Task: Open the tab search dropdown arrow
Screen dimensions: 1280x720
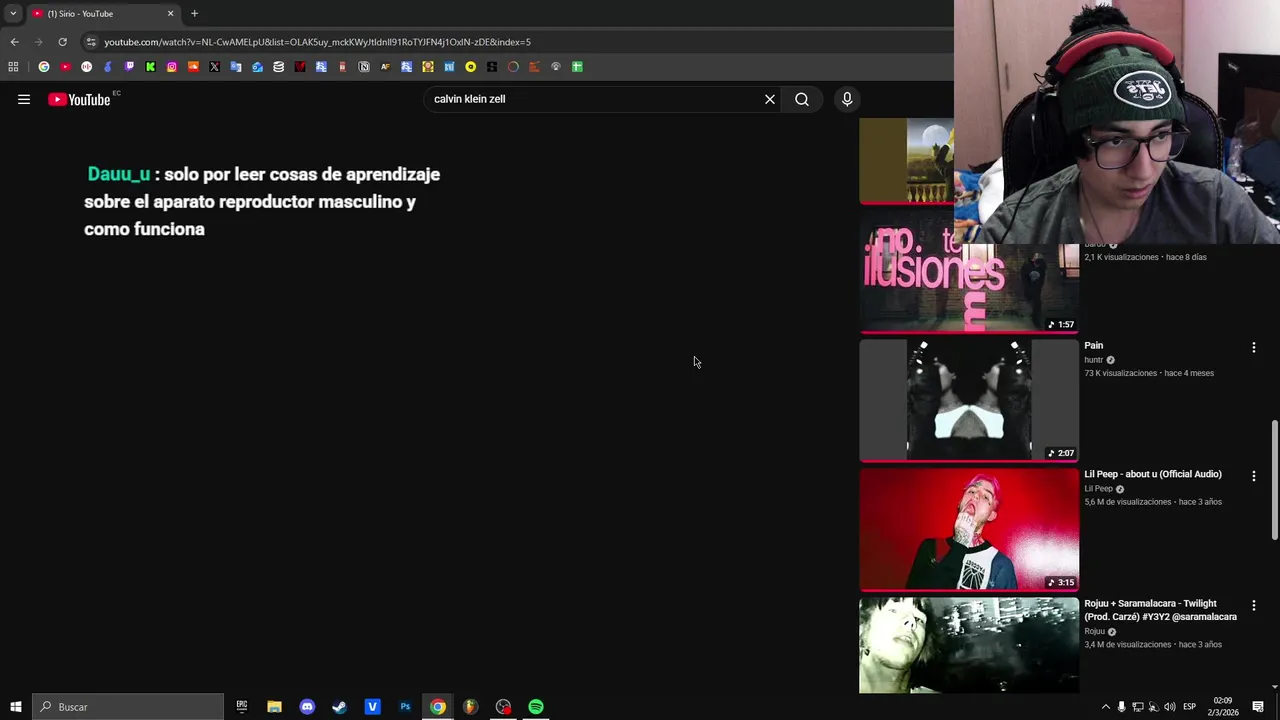Action: [x=13, y=14]
